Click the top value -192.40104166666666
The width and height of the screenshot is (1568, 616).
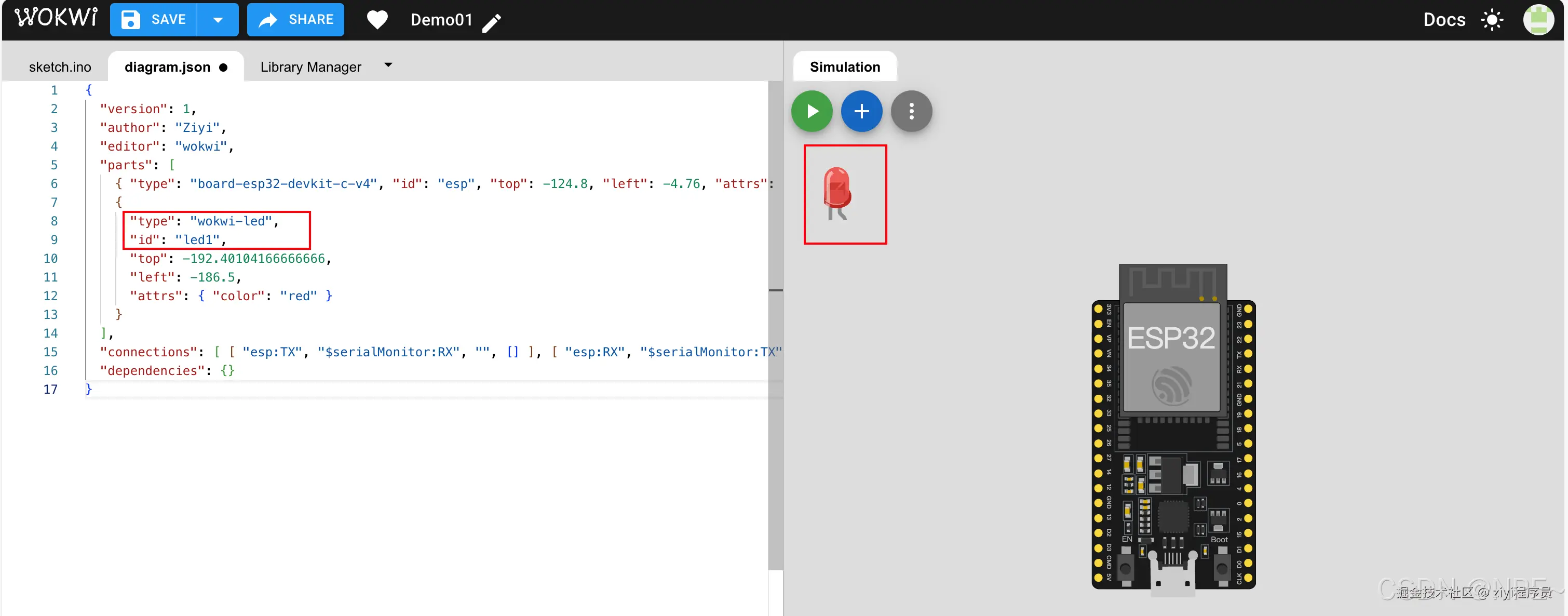[x=253, y=259]
